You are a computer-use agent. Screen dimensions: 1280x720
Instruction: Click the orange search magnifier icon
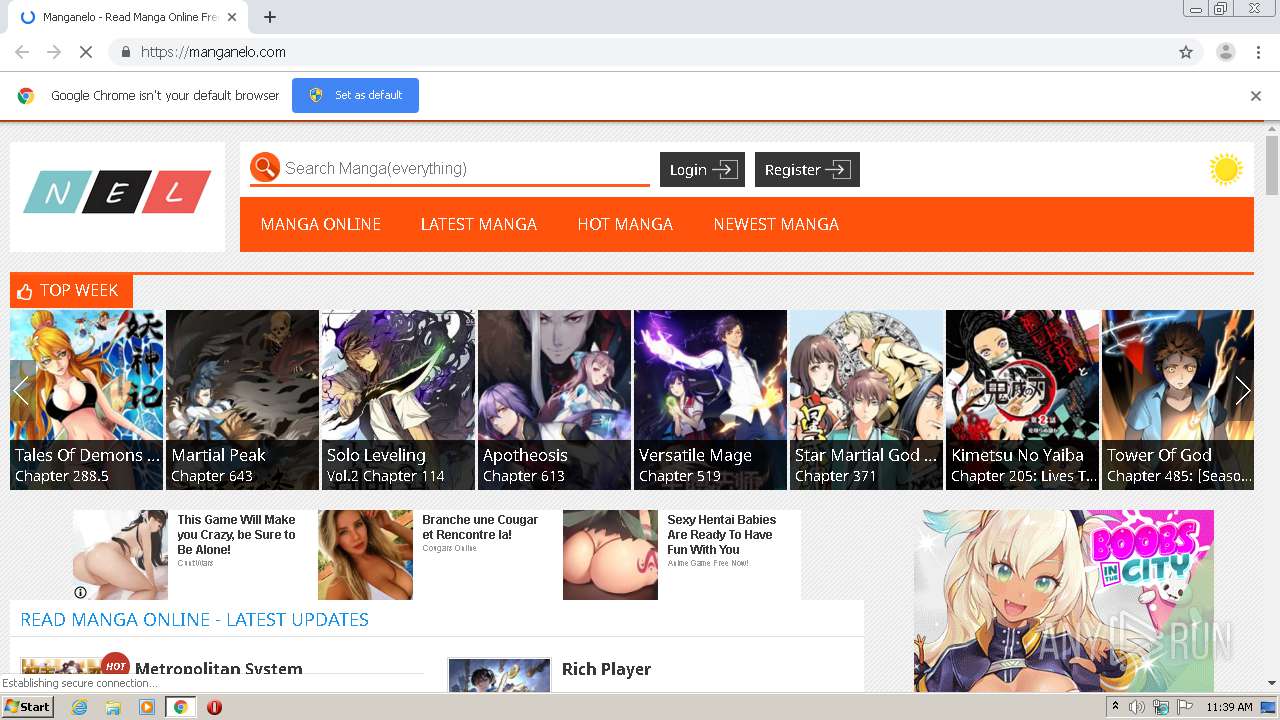point(265,167)
